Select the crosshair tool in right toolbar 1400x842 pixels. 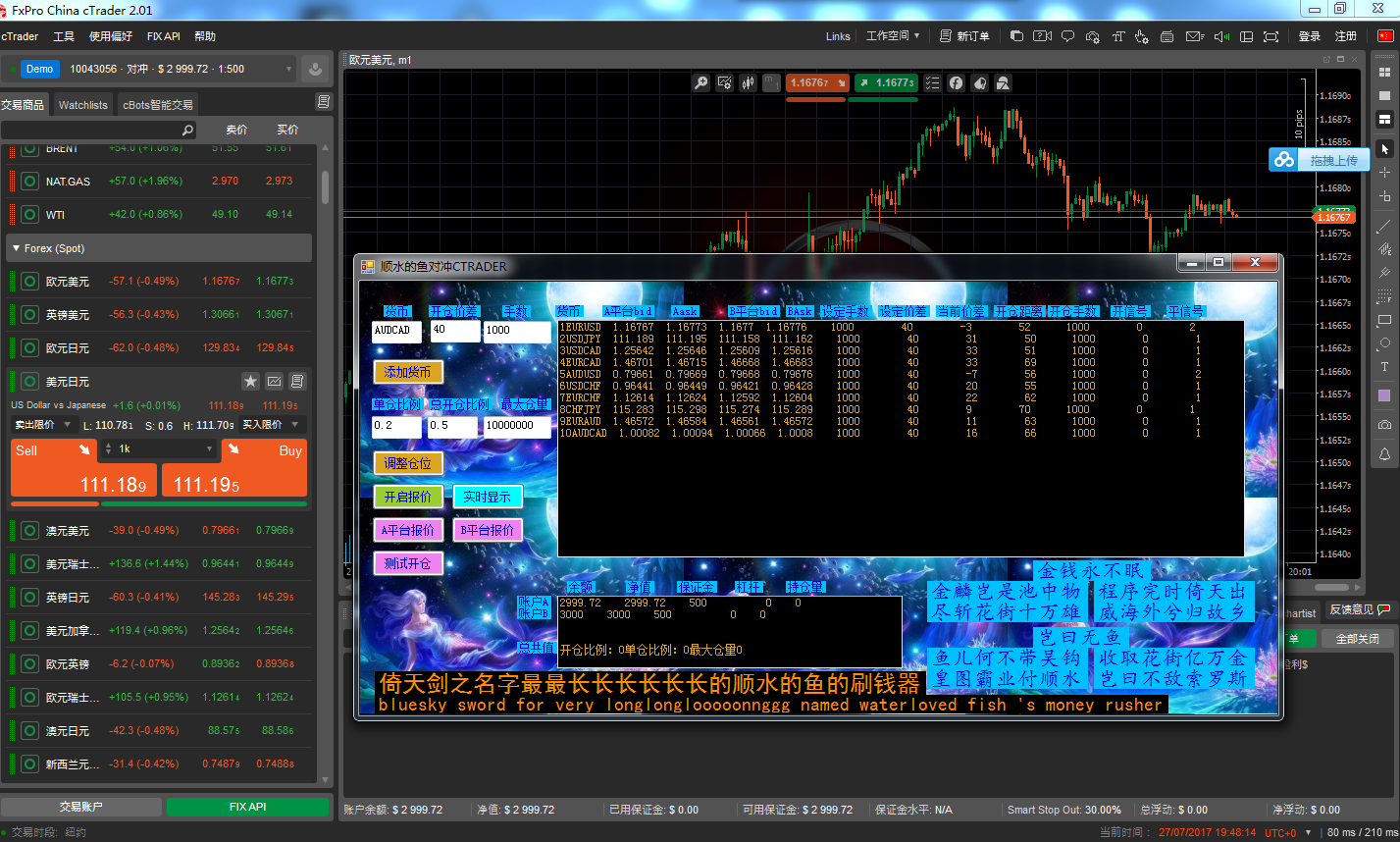pos(1384,173)
